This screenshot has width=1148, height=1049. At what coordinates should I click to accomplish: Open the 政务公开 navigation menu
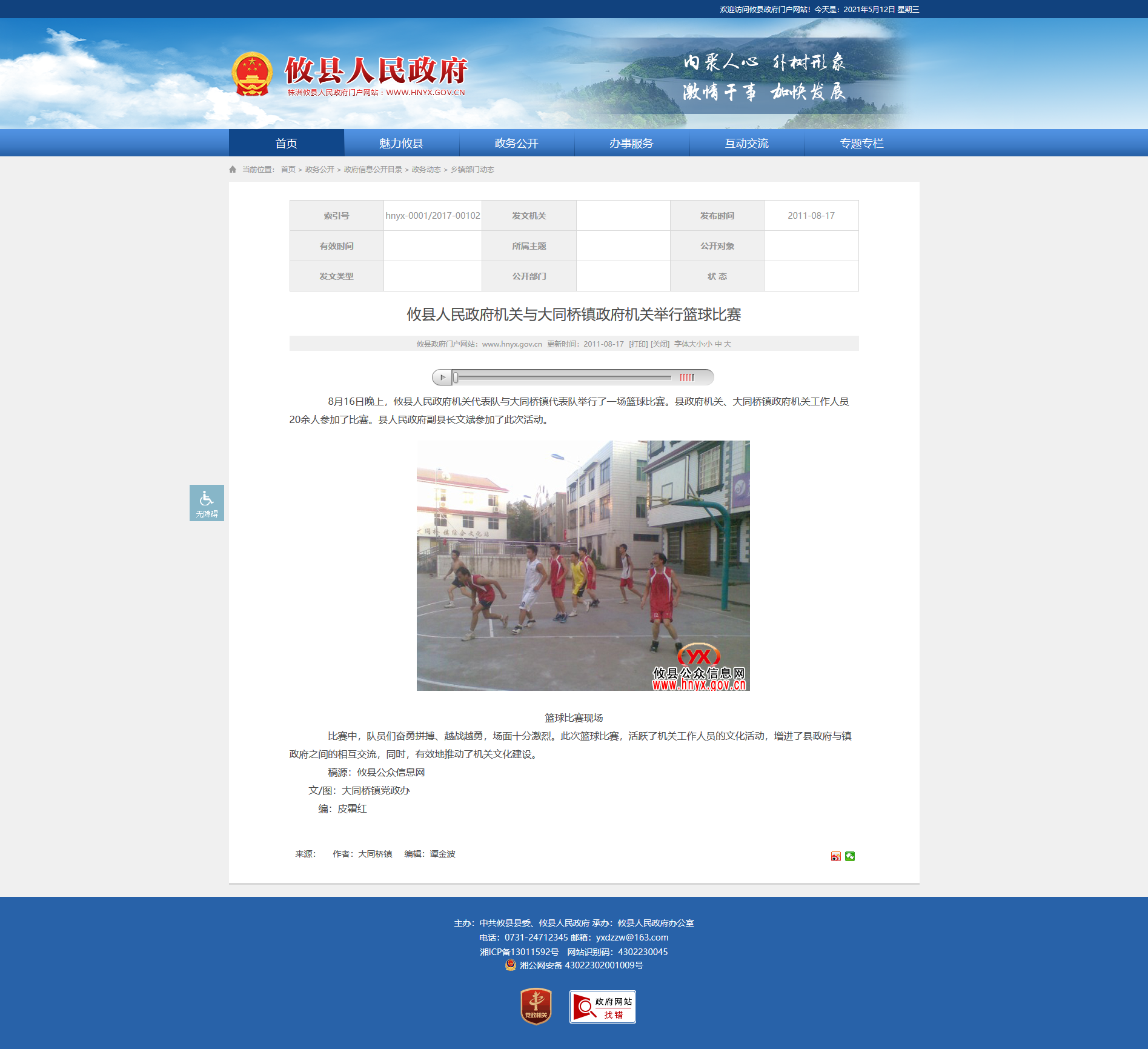(517, 143)
